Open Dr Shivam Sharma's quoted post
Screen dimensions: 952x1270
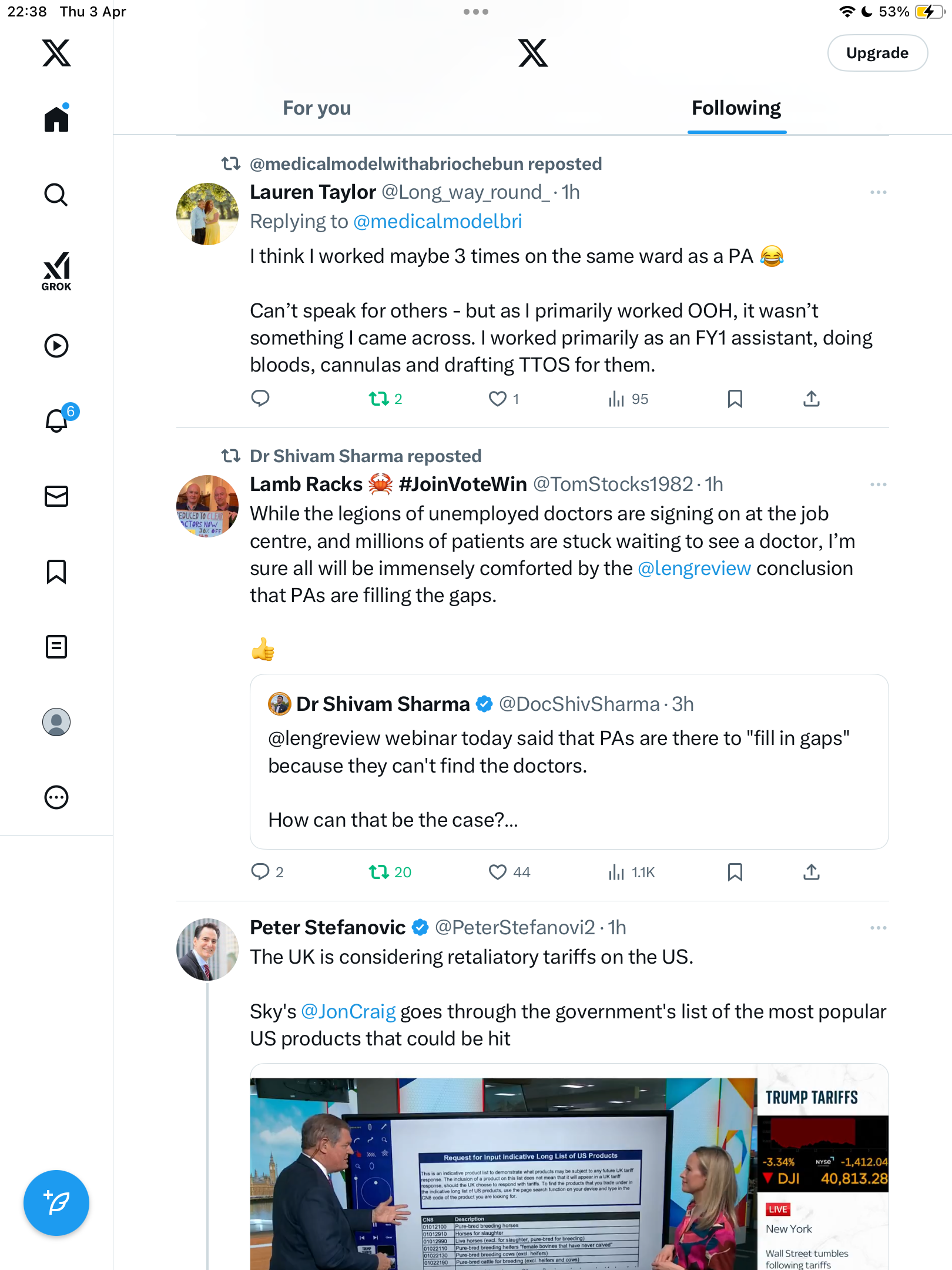coord(569,761)
